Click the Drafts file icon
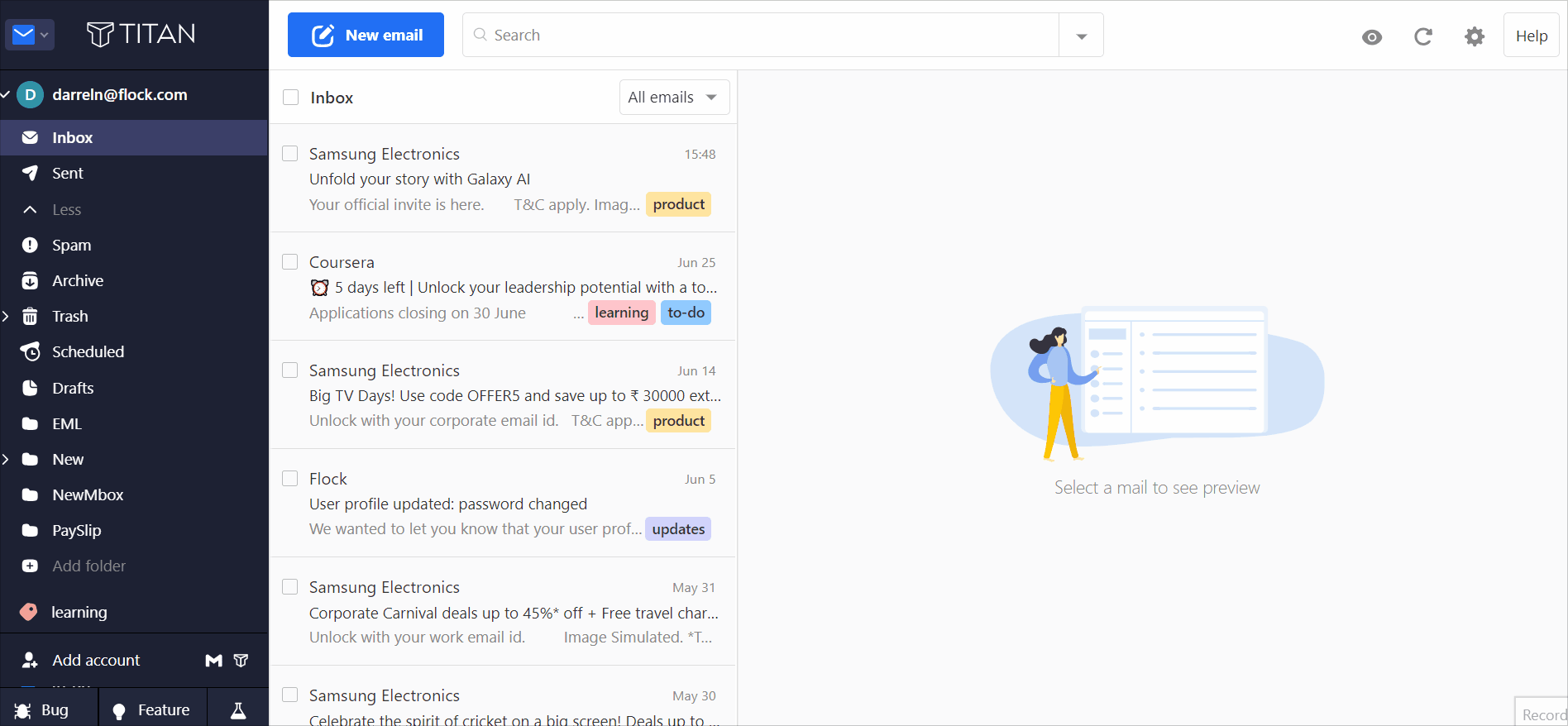 (30, 388)
